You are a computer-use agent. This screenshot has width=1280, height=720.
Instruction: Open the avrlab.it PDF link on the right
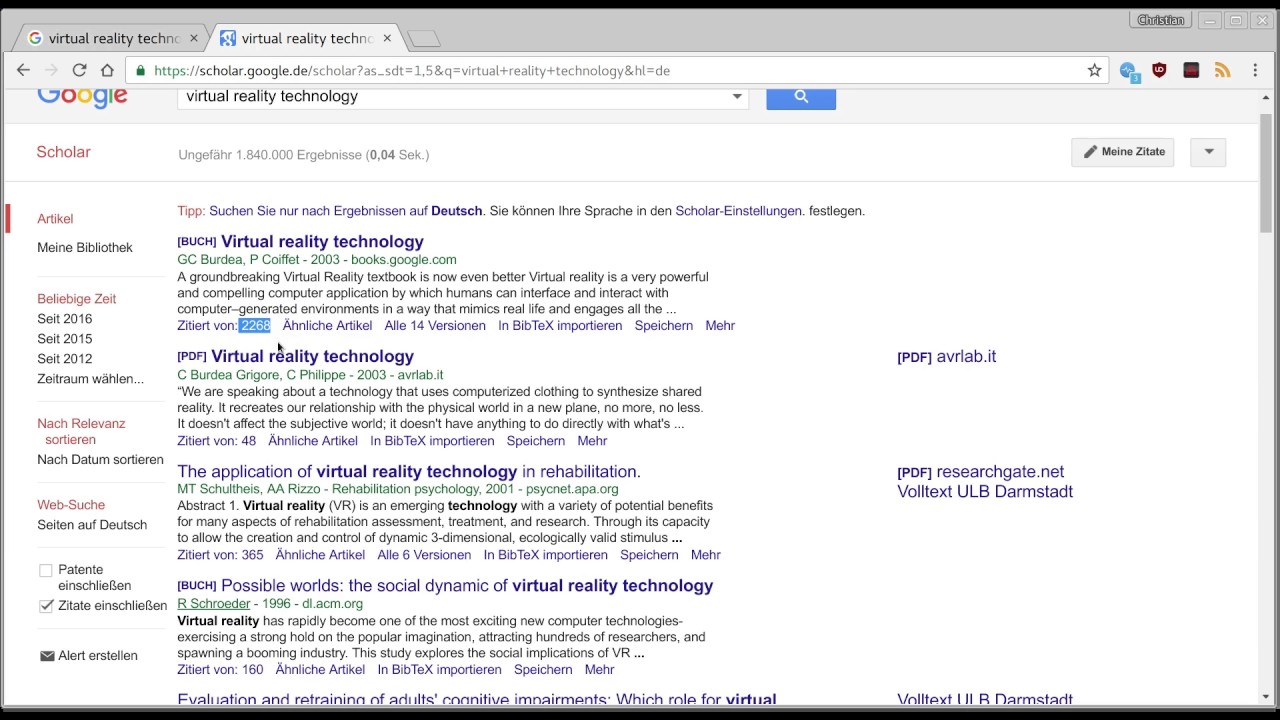coord(946,357)
